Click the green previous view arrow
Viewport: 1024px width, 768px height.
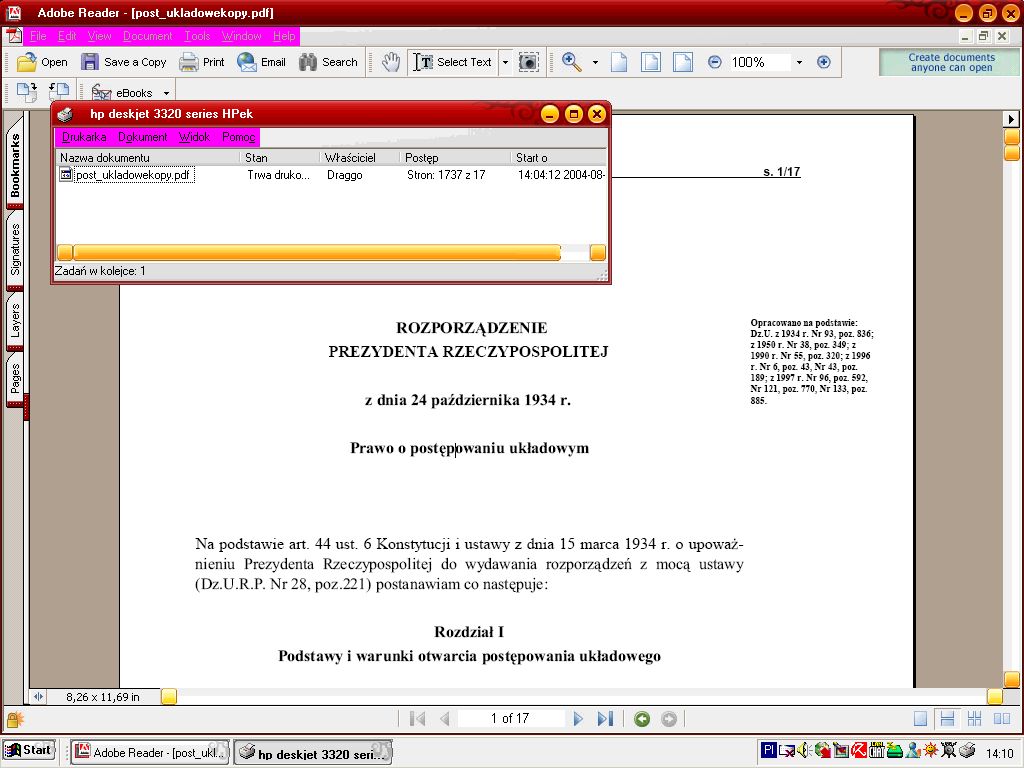(x=642, y=719)
